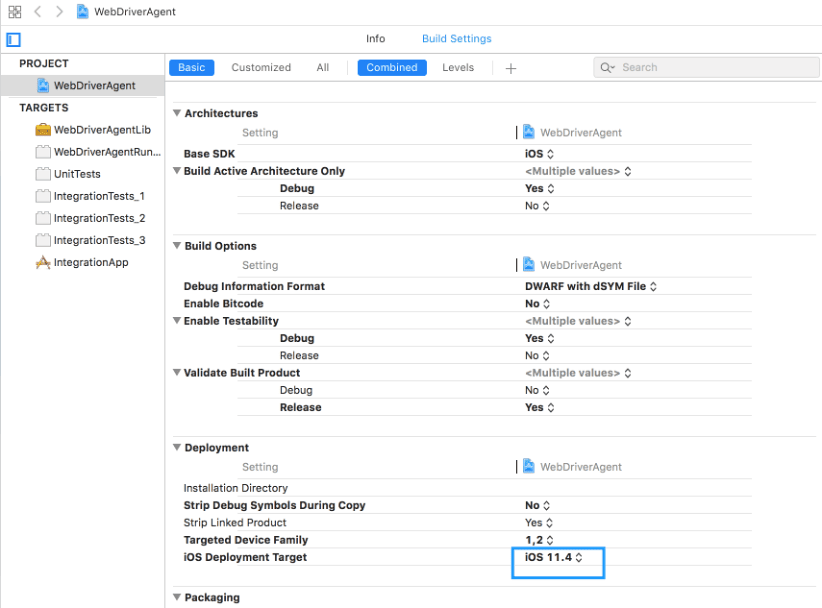Add a build setting with the plus button

point(510,67)
